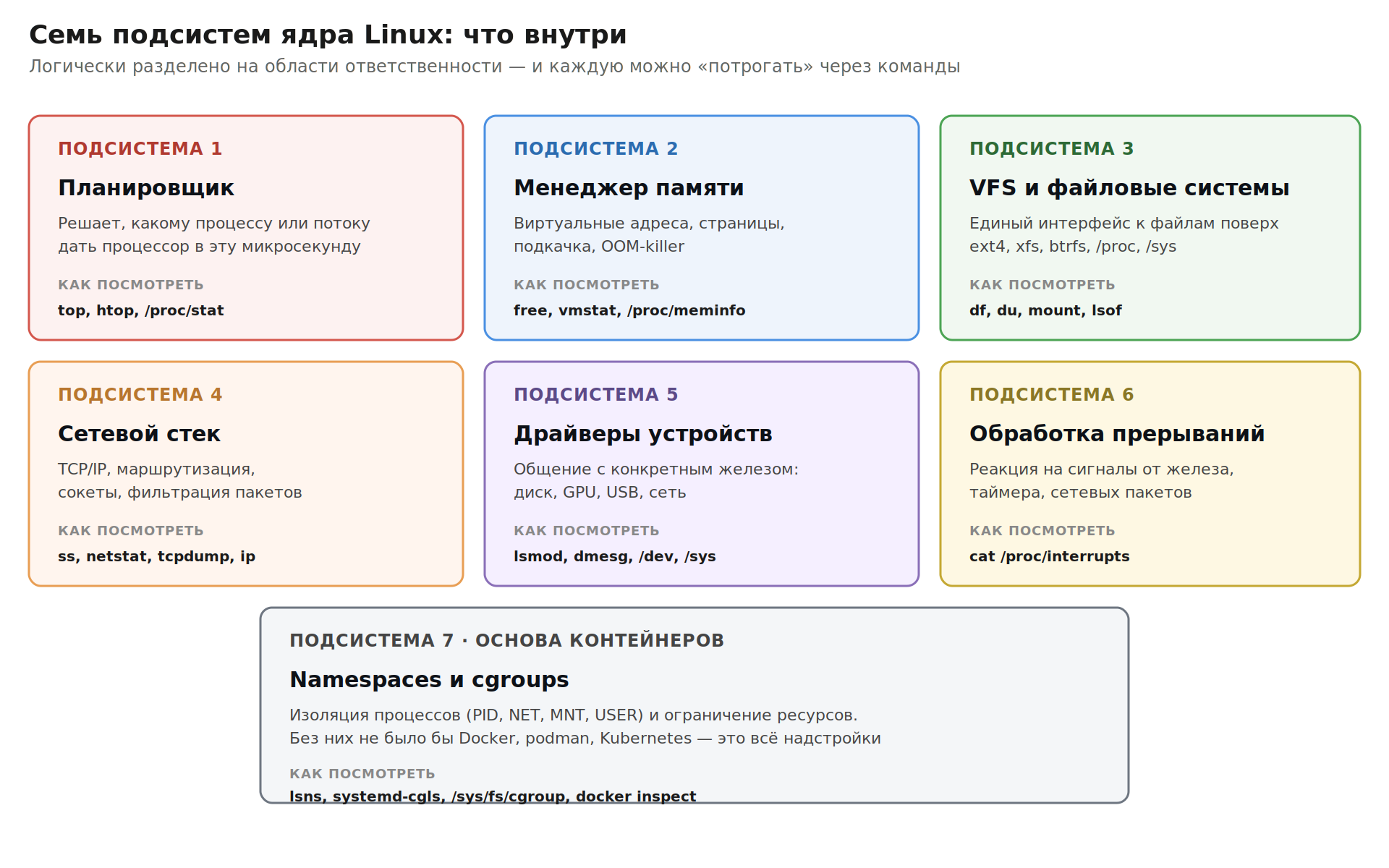Image resolution: width=1389 pixels, height=868 pixels.
Task: Click text 'TCP/IP, маршрутизация,'
Action: [x=156, y=469]
